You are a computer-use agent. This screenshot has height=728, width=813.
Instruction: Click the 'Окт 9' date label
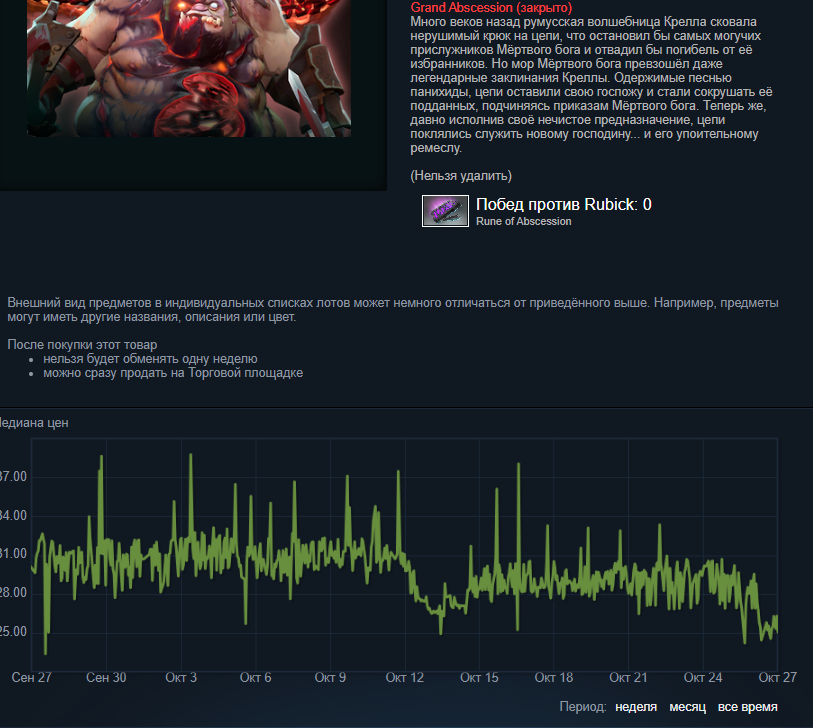[x=330, y=678]
